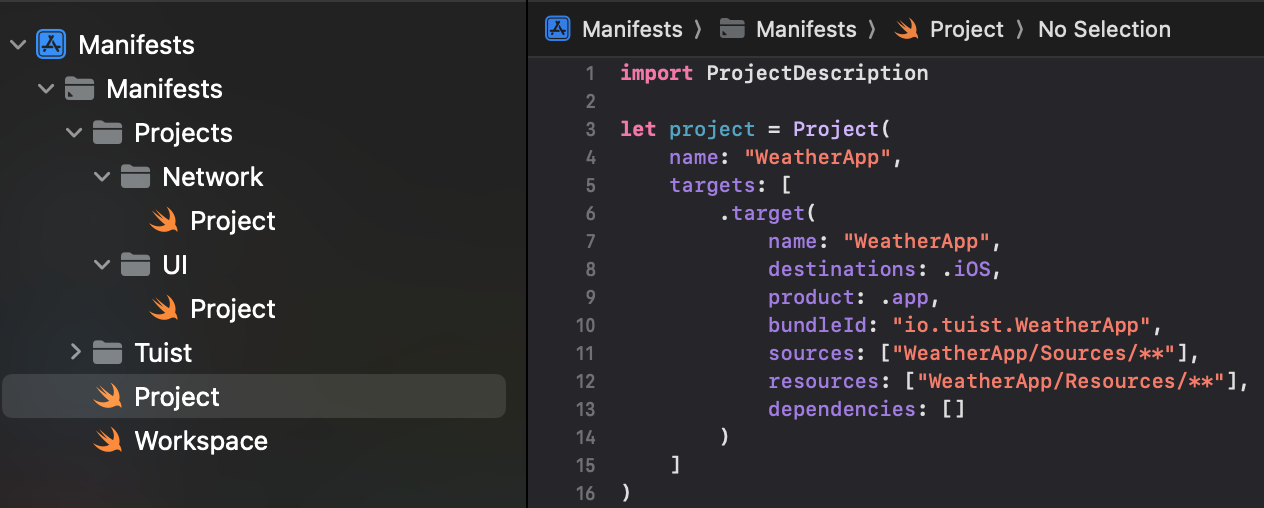The image size is (1264, 508).
Task: Click Swift icon of Project under UI
Action: point(163,309)
